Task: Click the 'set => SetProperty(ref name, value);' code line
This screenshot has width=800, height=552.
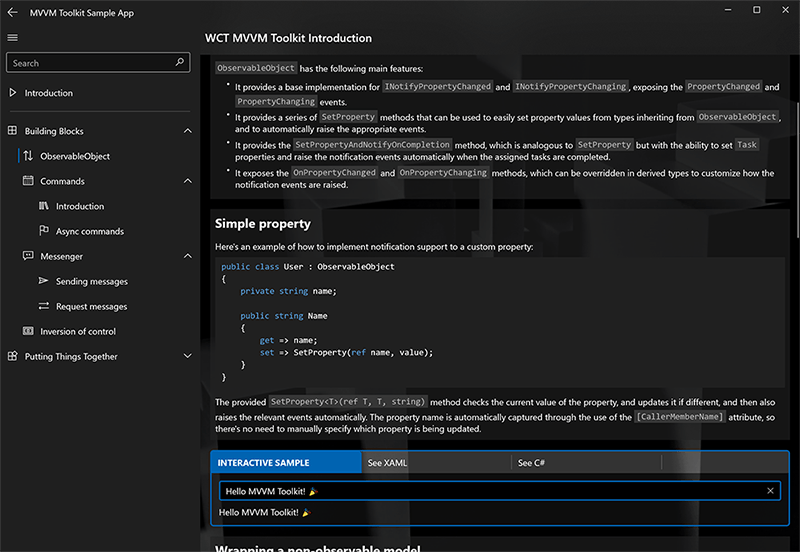Action: click(346, 352)
